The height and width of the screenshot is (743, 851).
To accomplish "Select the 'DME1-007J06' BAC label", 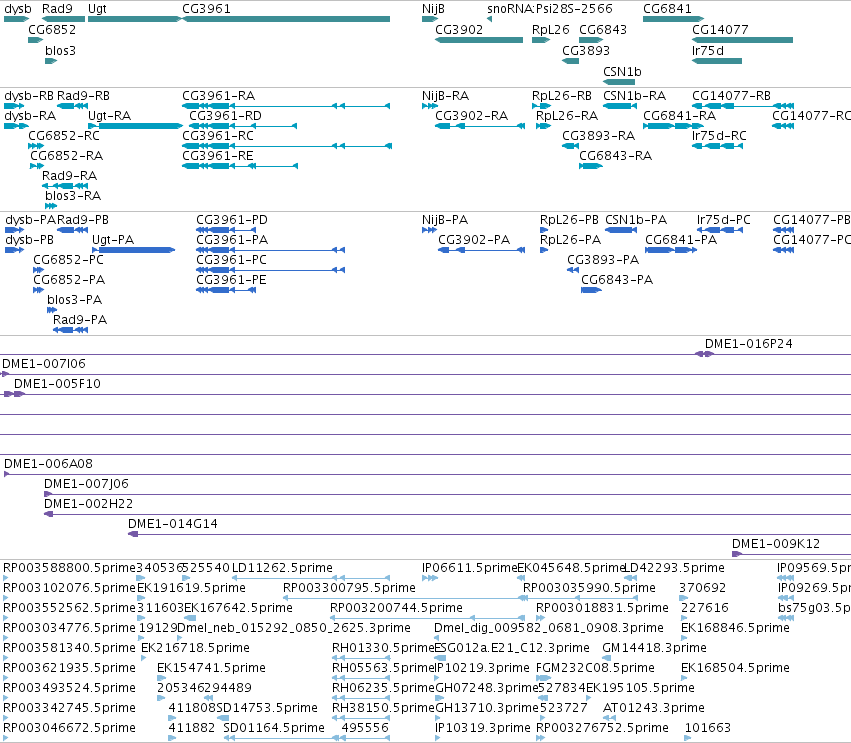I will pyautogui.click(x=86, y=484).
